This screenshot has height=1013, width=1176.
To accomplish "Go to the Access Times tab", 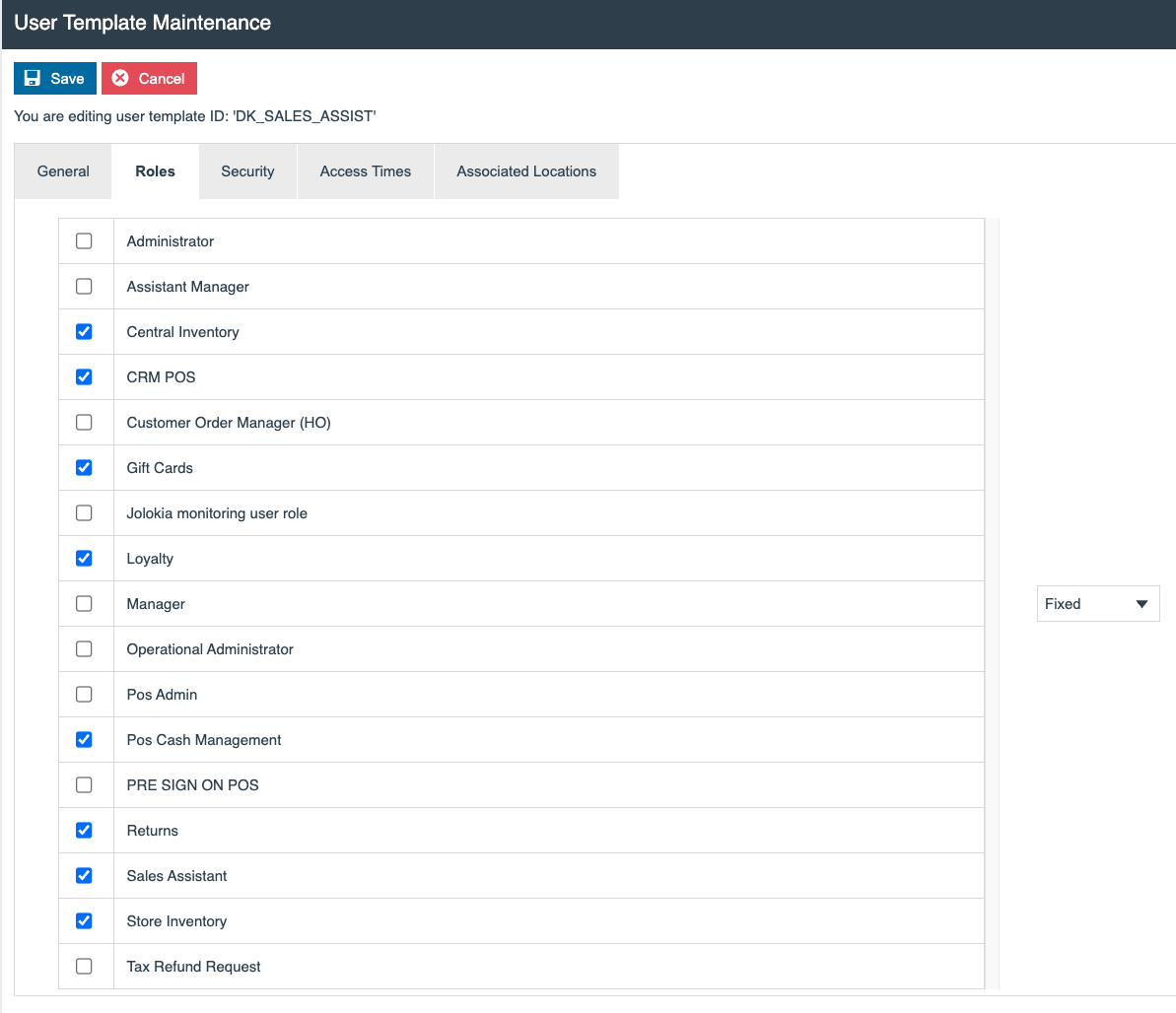I will coord(366,171).
